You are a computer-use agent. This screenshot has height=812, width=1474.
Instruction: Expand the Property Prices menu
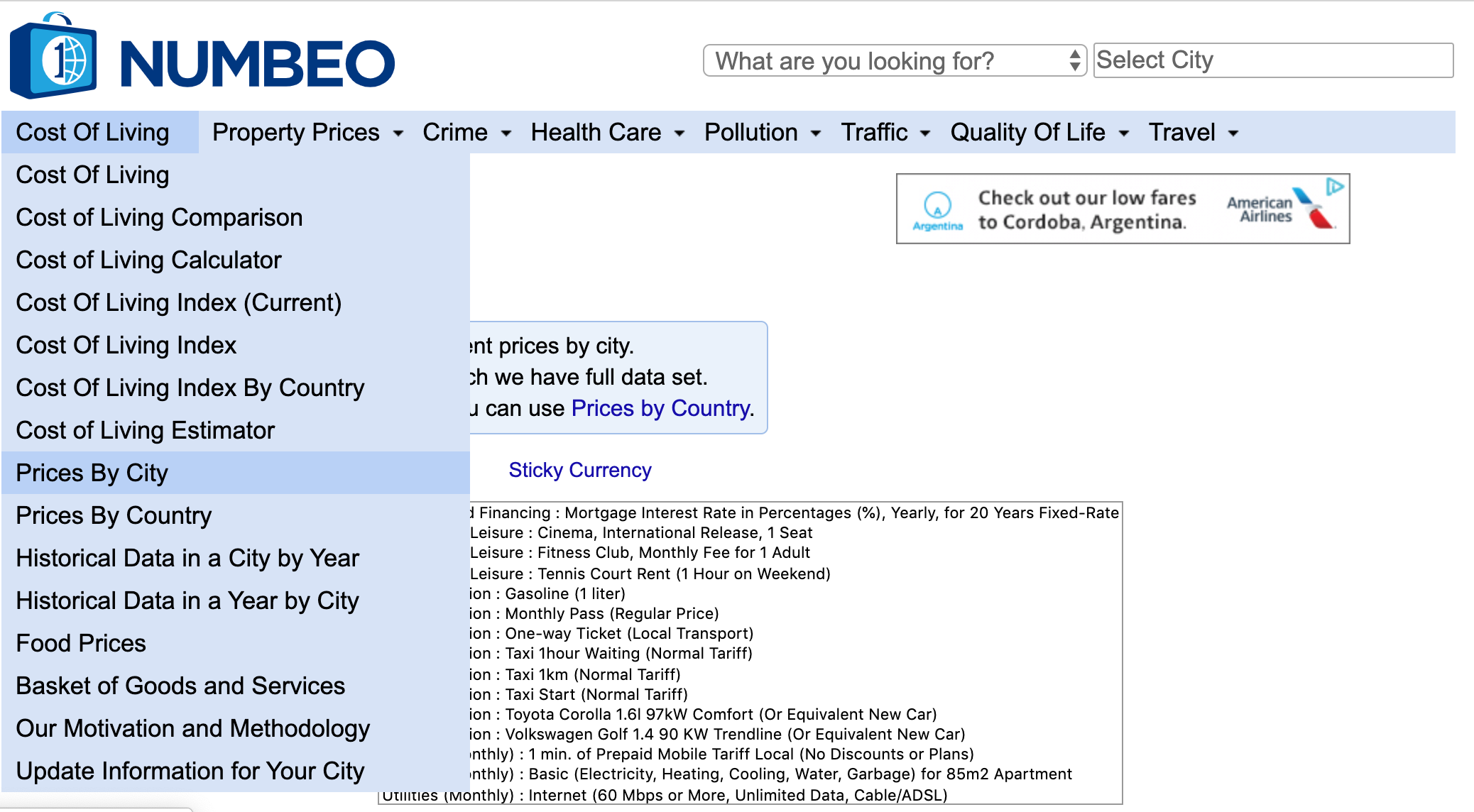click(307, 133)
